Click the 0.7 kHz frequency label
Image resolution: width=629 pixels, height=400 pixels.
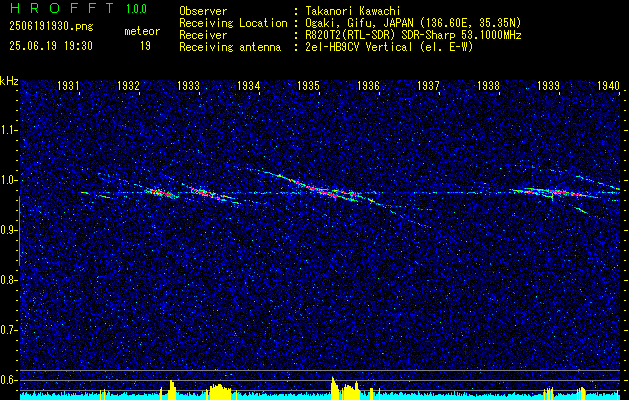click(9, 330)
